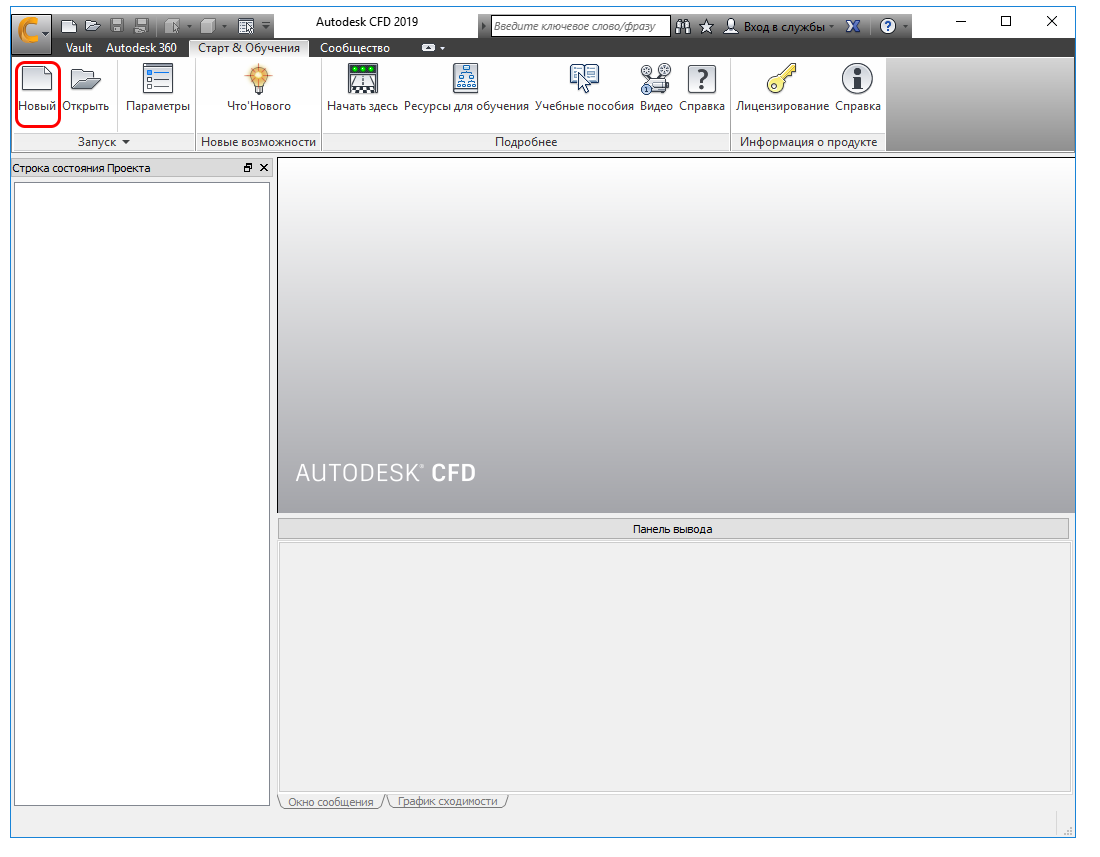Viewport: 1100px width, 857px height.
Task: Click the Видео camera icon
Action: point(656,79)
